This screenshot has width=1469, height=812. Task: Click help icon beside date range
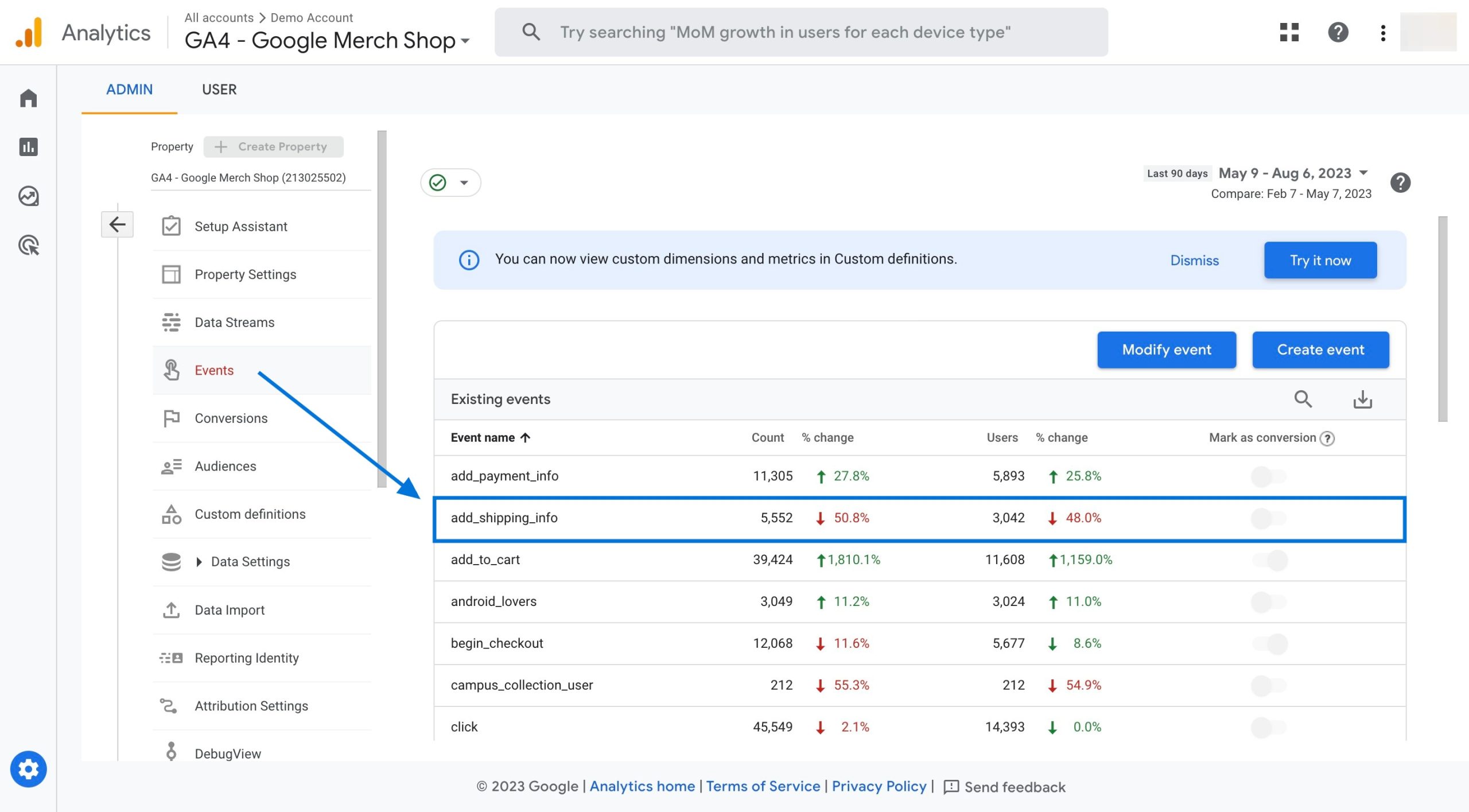pyautogui.click(x=1401, y=183)
